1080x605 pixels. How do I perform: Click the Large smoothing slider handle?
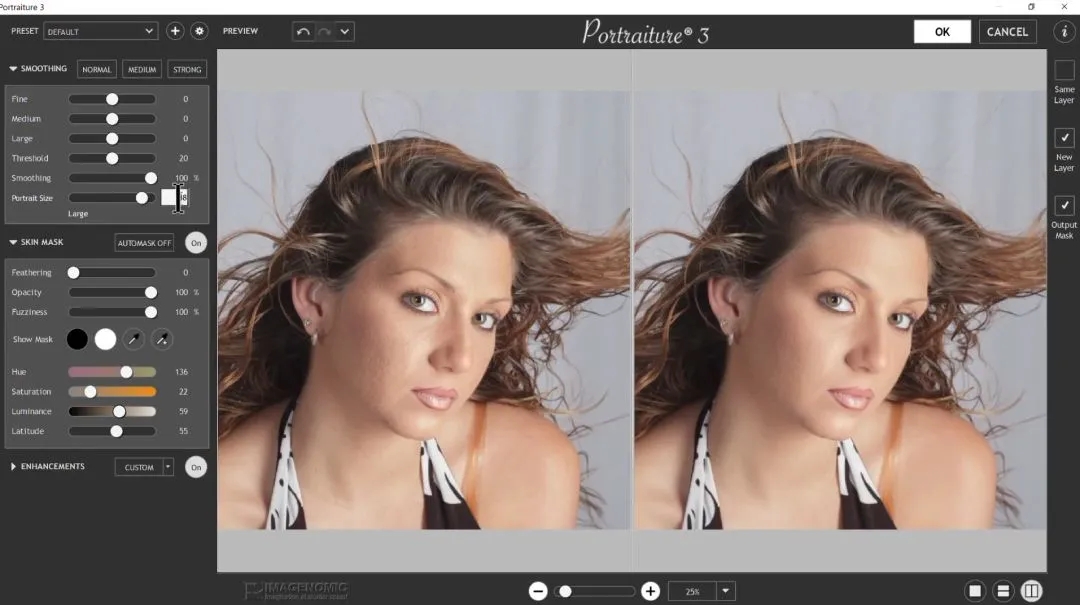pyautogui.click(x=112, y=139)
